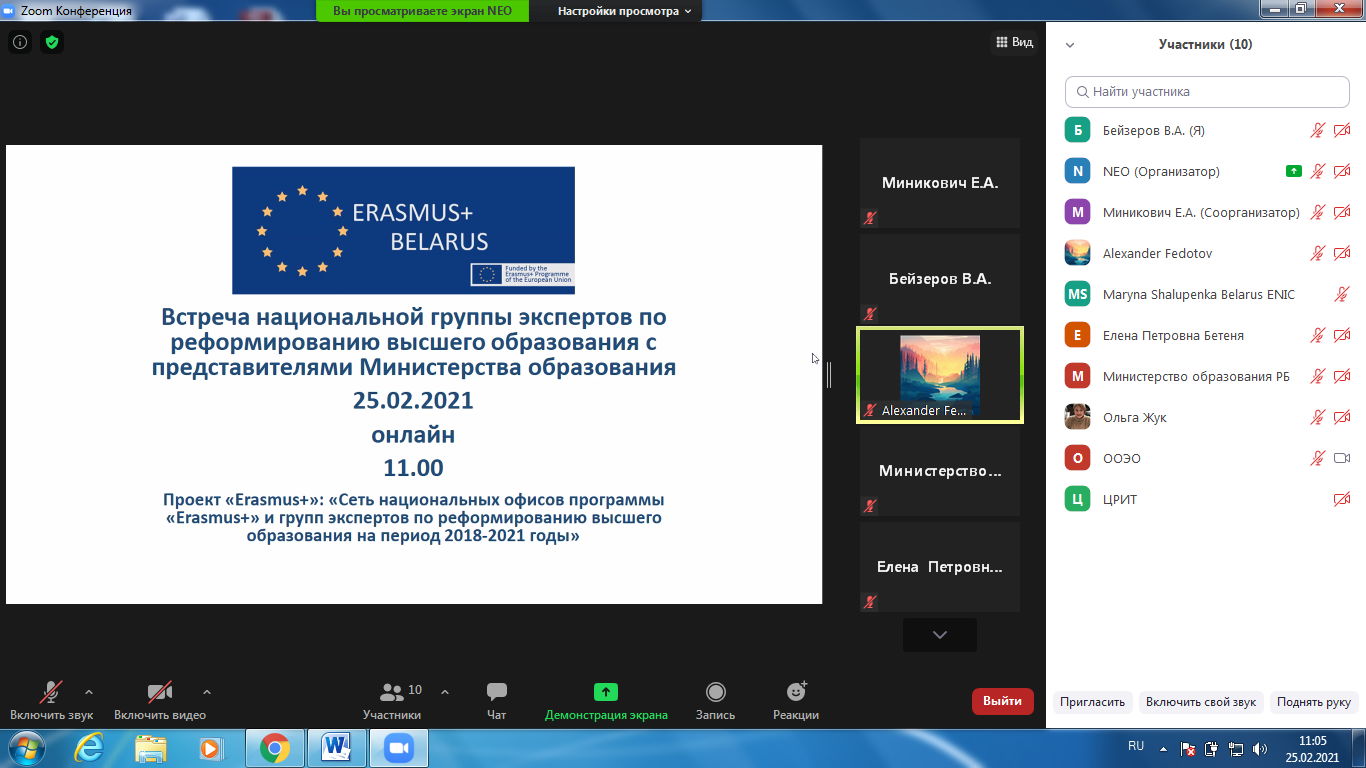The height and width of the screenshot is (768, 1366).
Task: Unmute with Включить звук microphone
Action: pos(51,701)
